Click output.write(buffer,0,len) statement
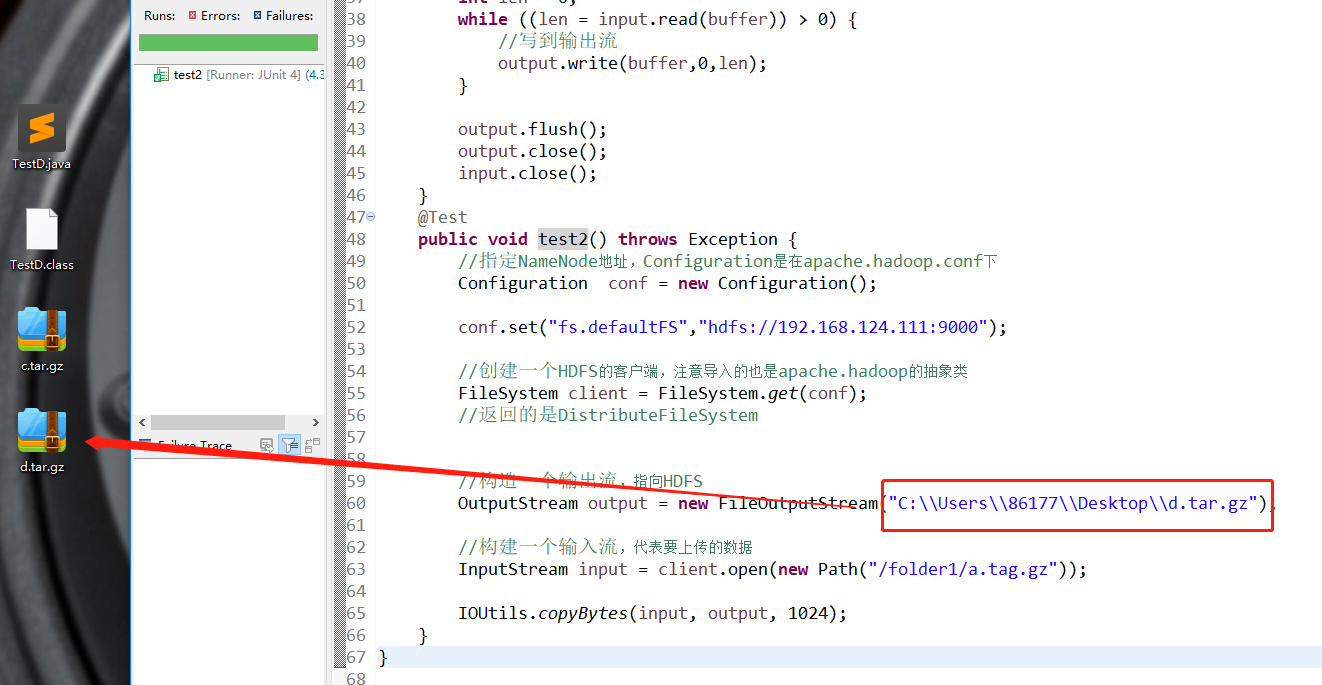1322x685 pixels. 633,63
